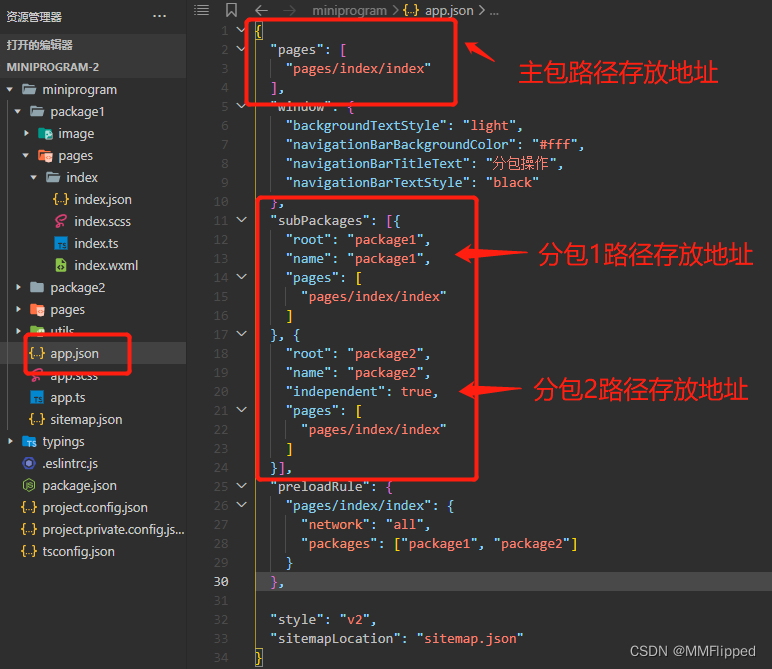The image size is (772, 669).
Task: Click the Sass icon beside index.scss
Action: coord(61,221)
